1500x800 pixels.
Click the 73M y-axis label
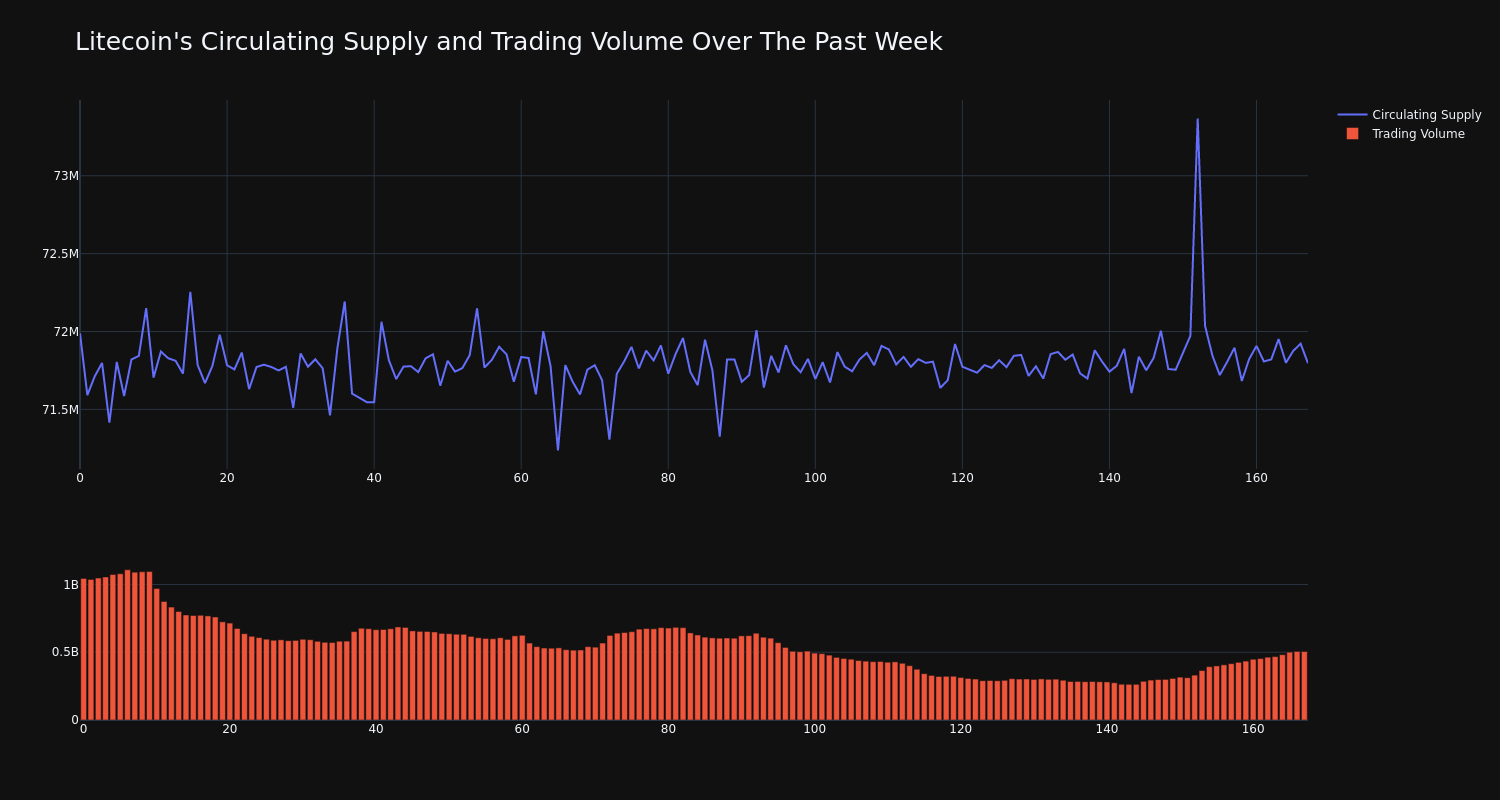tap(66, 176)
